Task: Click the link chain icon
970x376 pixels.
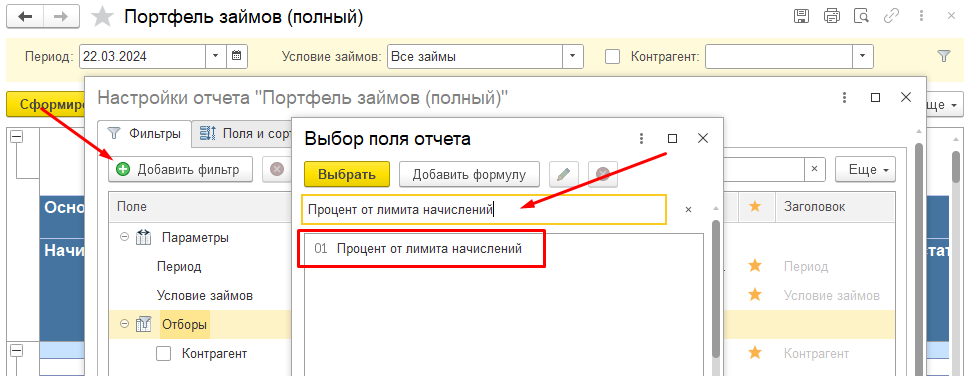Action: [891, 17]
